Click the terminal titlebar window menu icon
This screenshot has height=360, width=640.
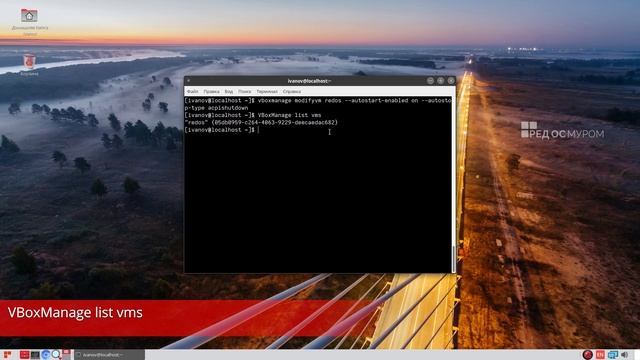189,81
